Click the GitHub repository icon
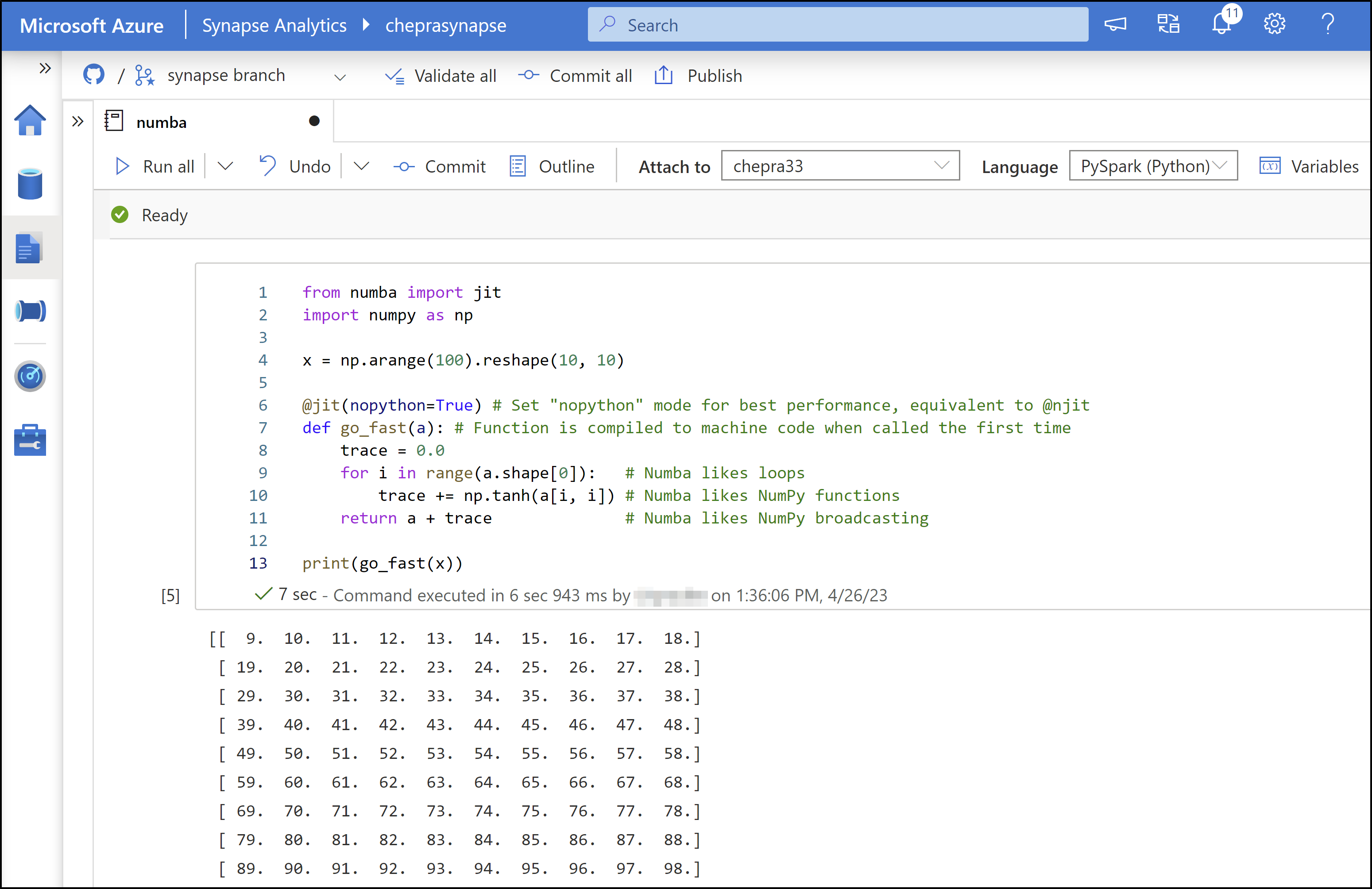 (94, 75)
